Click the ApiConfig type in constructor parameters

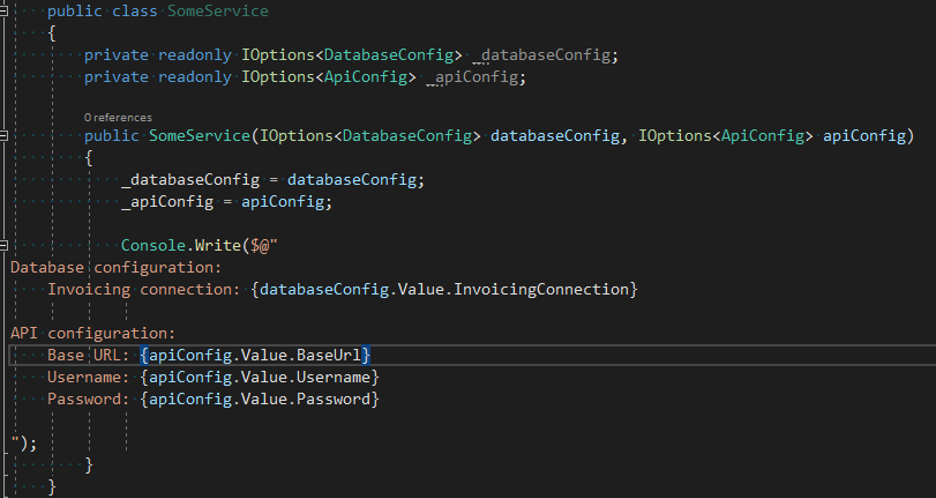[763, 136]
